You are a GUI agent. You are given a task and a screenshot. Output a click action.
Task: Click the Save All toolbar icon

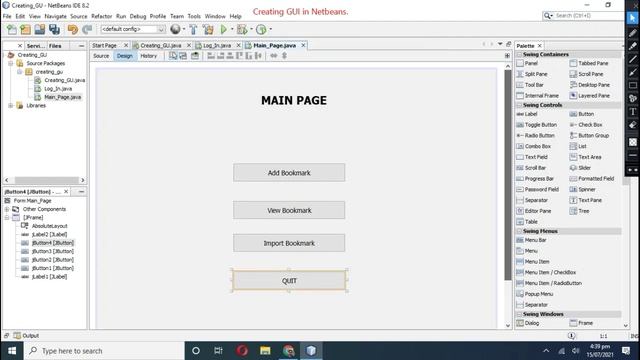(x=54, y=29)
